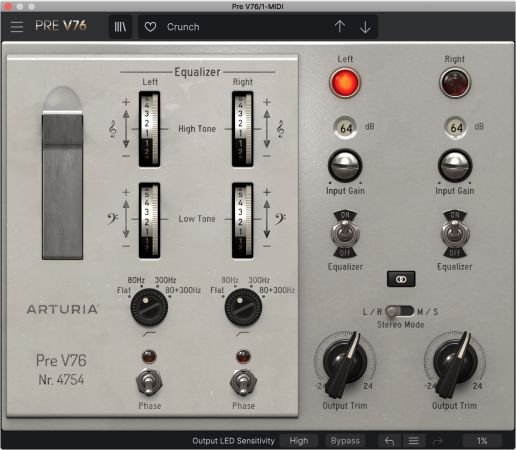Click the Right filter Flat label
The height and width of the screenshot is (450, 516).
pyautogui.click(x=217, y=290)
